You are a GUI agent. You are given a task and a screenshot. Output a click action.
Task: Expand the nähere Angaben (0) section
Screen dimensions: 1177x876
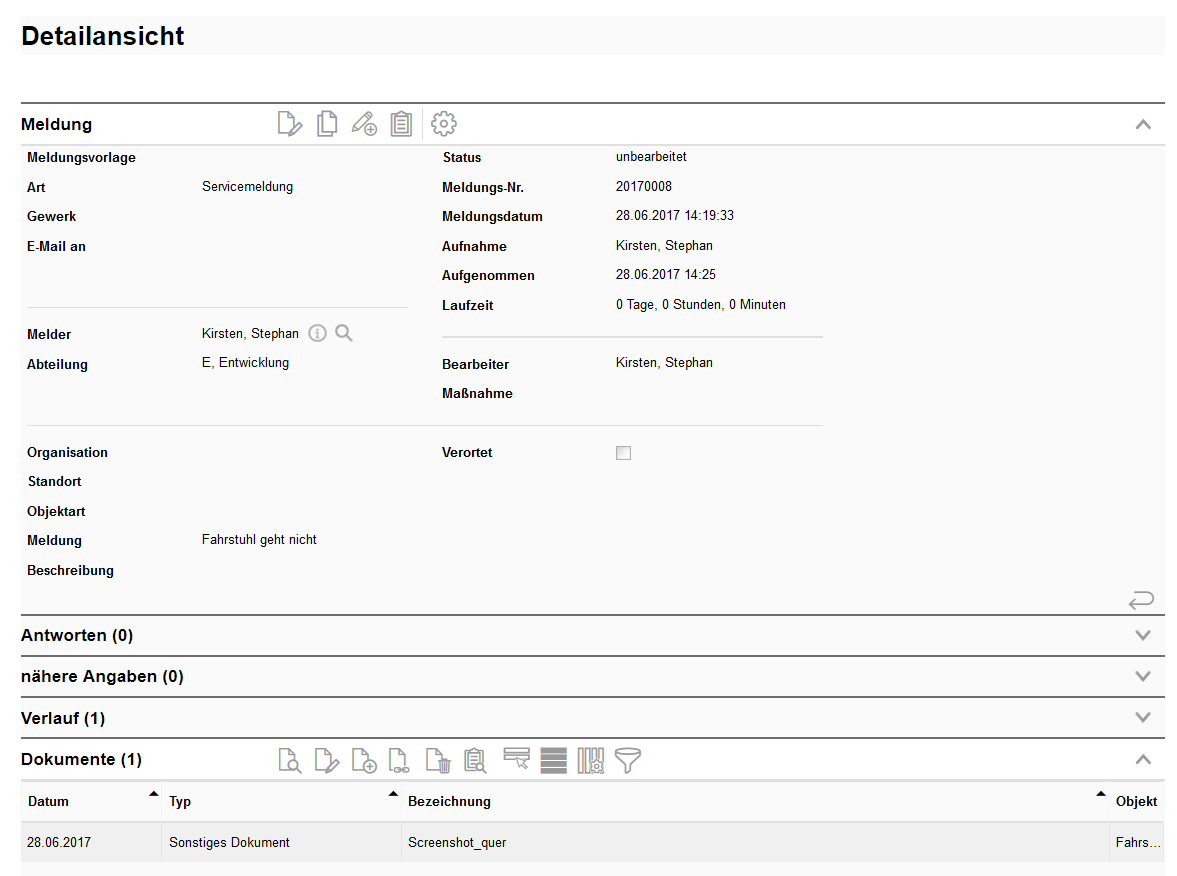point(1143,676)
